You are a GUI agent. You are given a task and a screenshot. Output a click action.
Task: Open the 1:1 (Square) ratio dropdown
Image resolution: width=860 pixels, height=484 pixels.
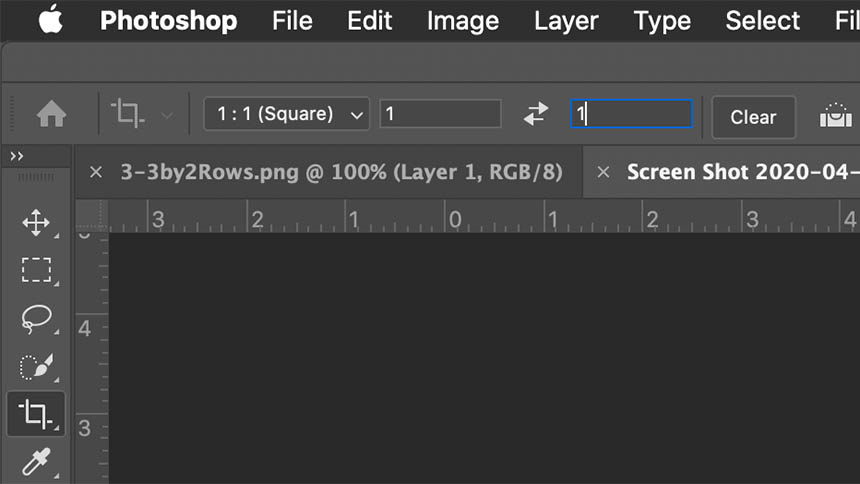click(x=286, y=114)
